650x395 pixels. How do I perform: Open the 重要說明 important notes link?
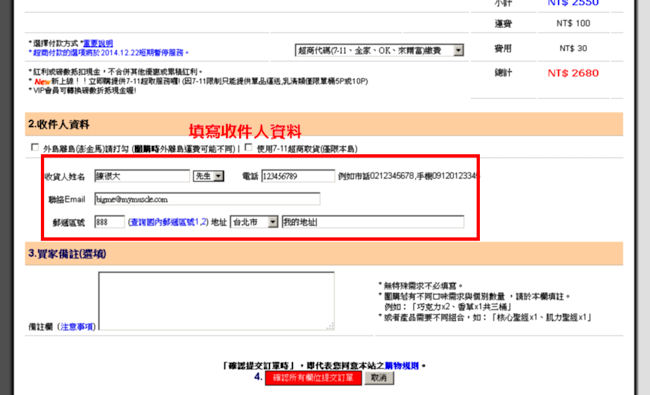coord(98,43)
